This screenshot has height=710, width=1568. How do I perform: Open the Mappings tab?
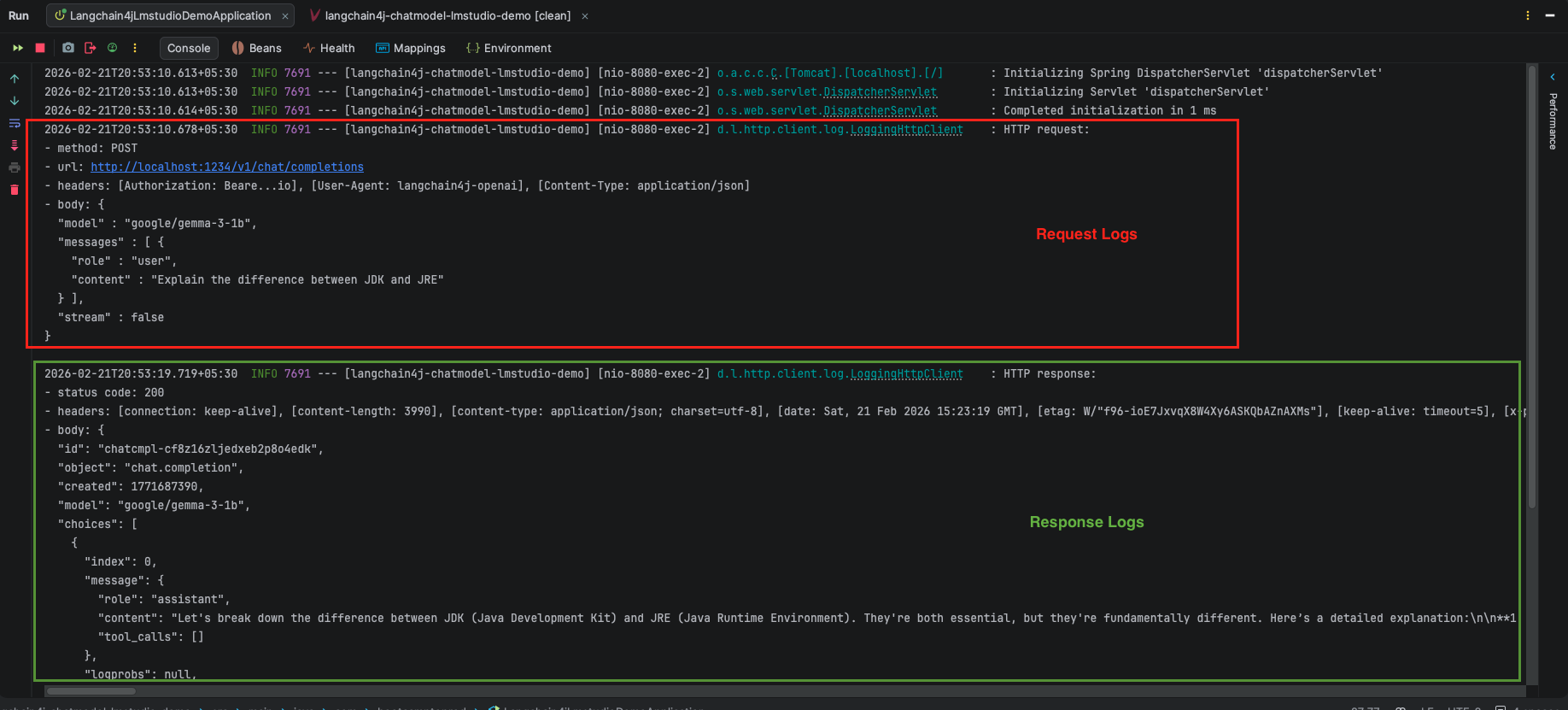point(411,48)
